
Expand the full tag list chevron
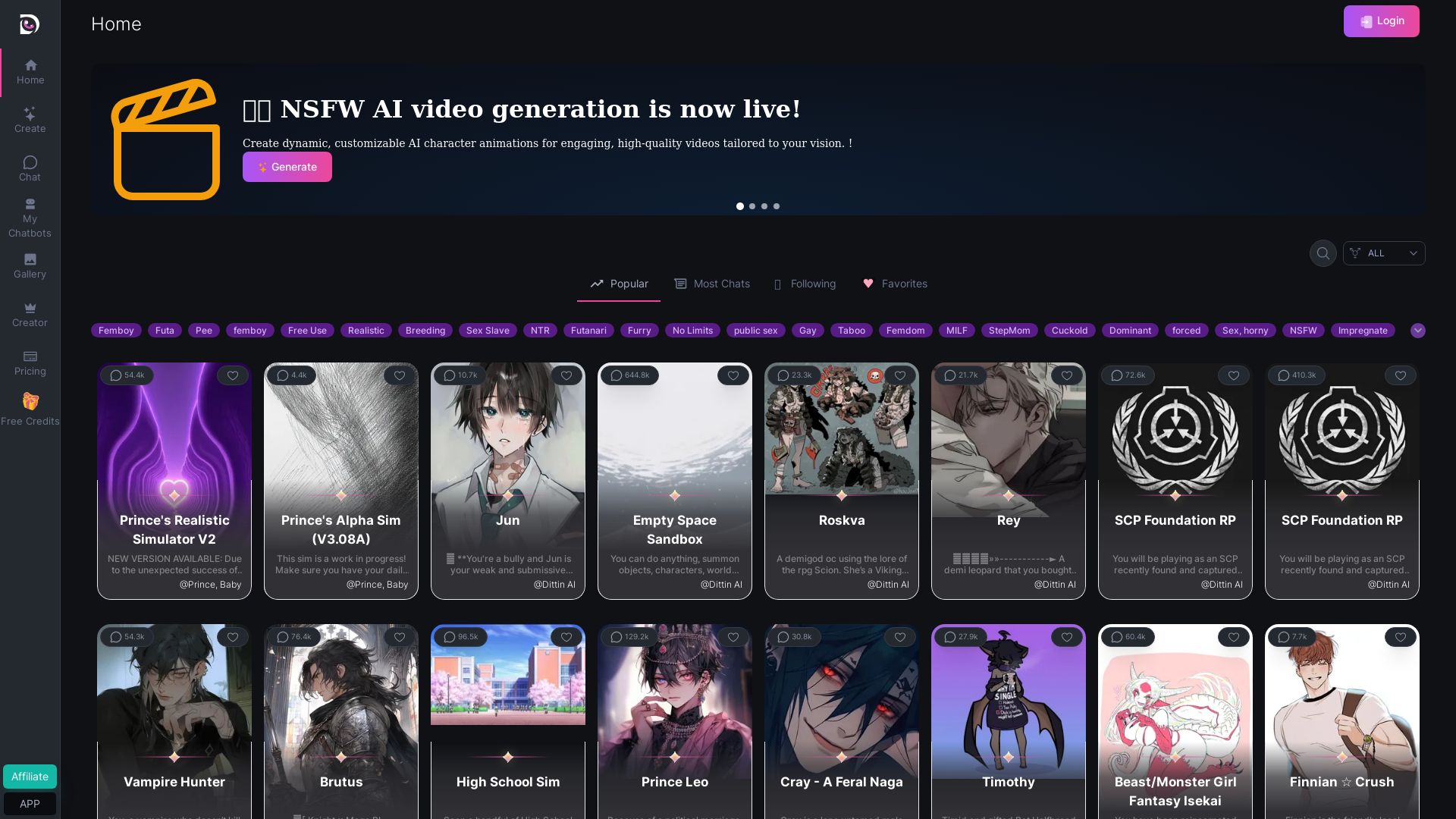[1417, 331]
